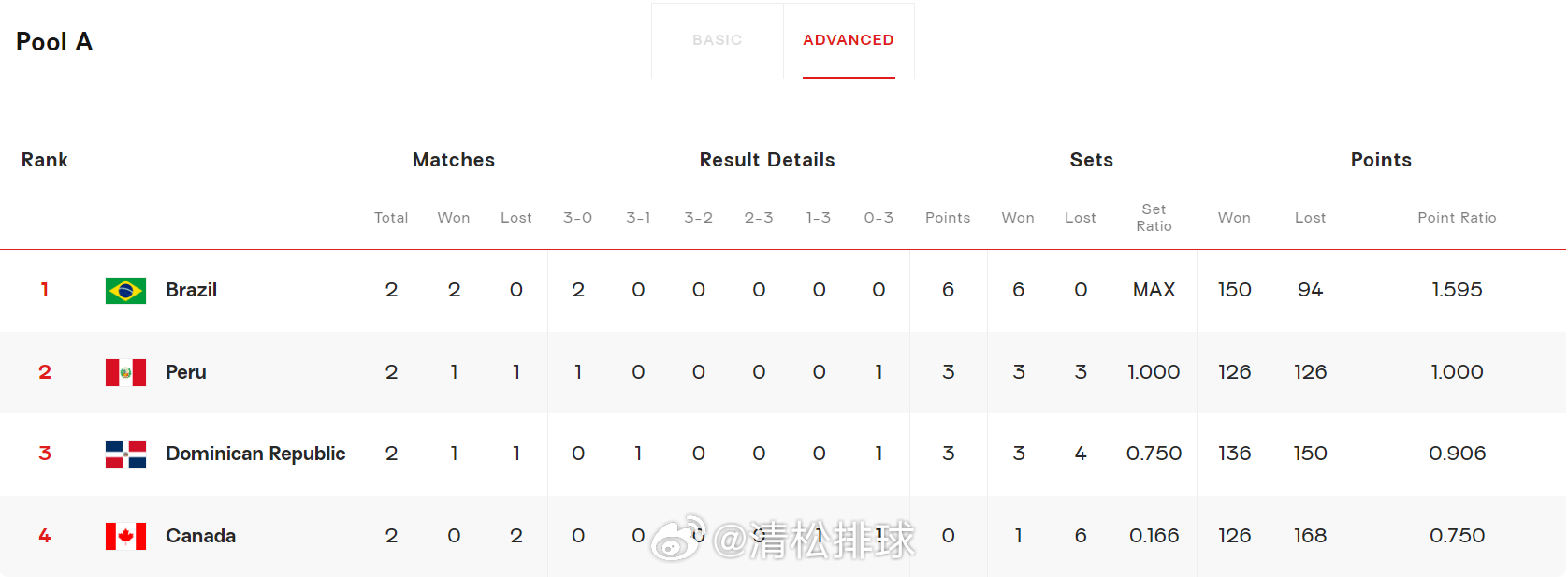Click the Brazil flag icon
Image resolution: width=1568 pixels, height=577 pixels.
pyautogui.click(x=125, y=291)
